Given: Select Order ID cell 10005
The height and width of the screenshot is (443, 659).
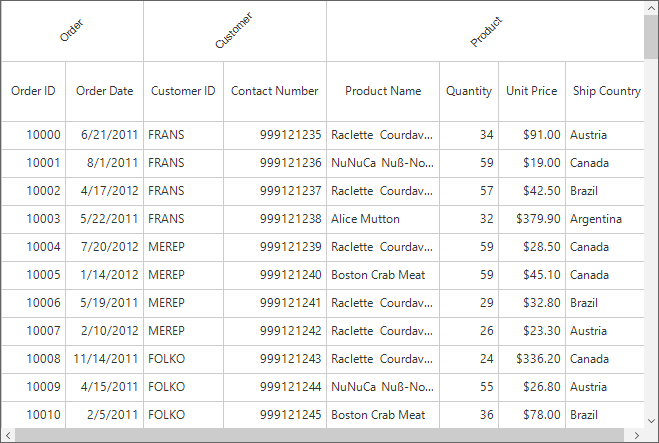Looking at the screenshot, I should [x=33, y=275].
